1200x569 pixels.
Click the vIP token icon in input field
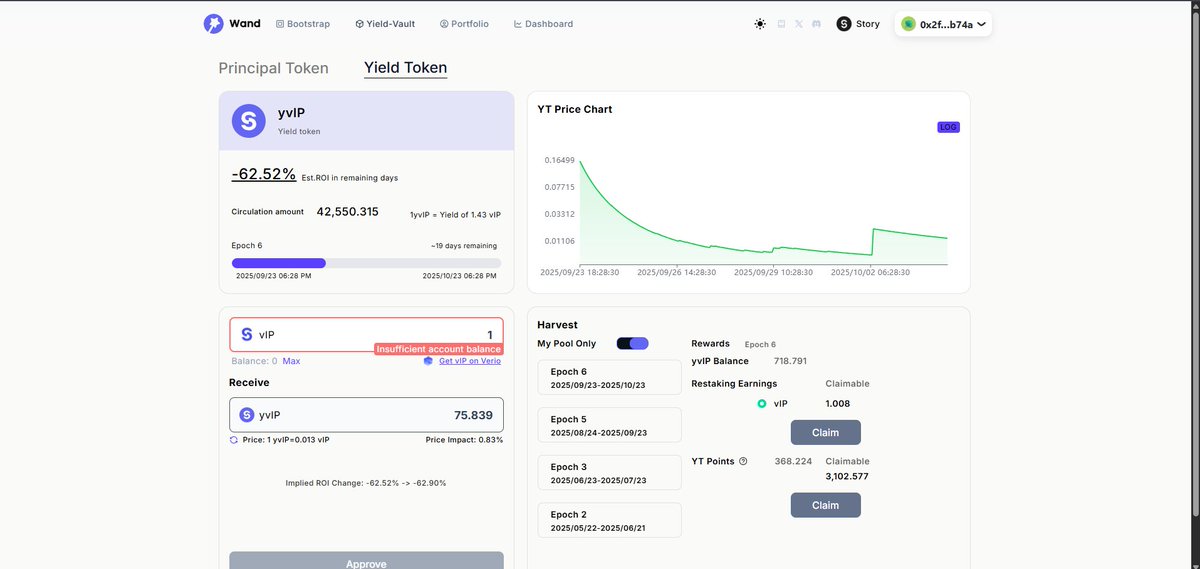click(x=246, y=334)
